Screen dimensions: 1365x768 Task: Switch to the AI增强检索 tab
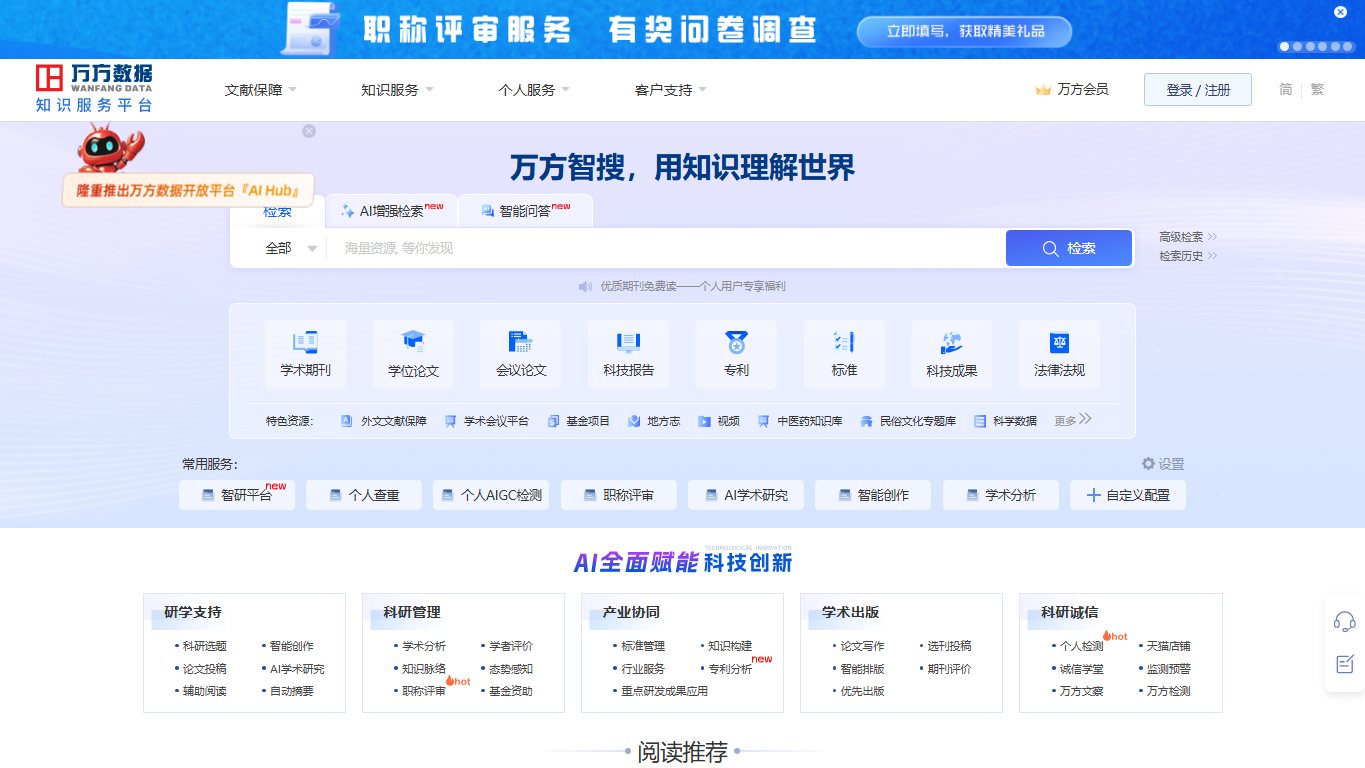point(391,211)
